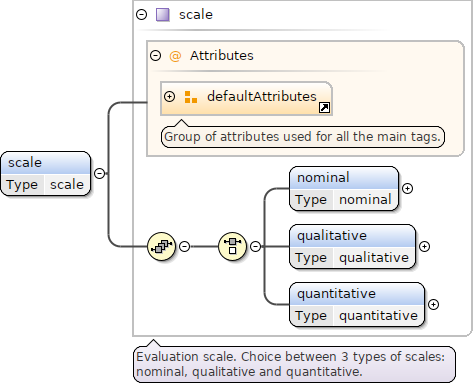Click the sequence compositor icon
This screenshot has height=386, width=474.
pyautogui.click(x=161, y=246)
